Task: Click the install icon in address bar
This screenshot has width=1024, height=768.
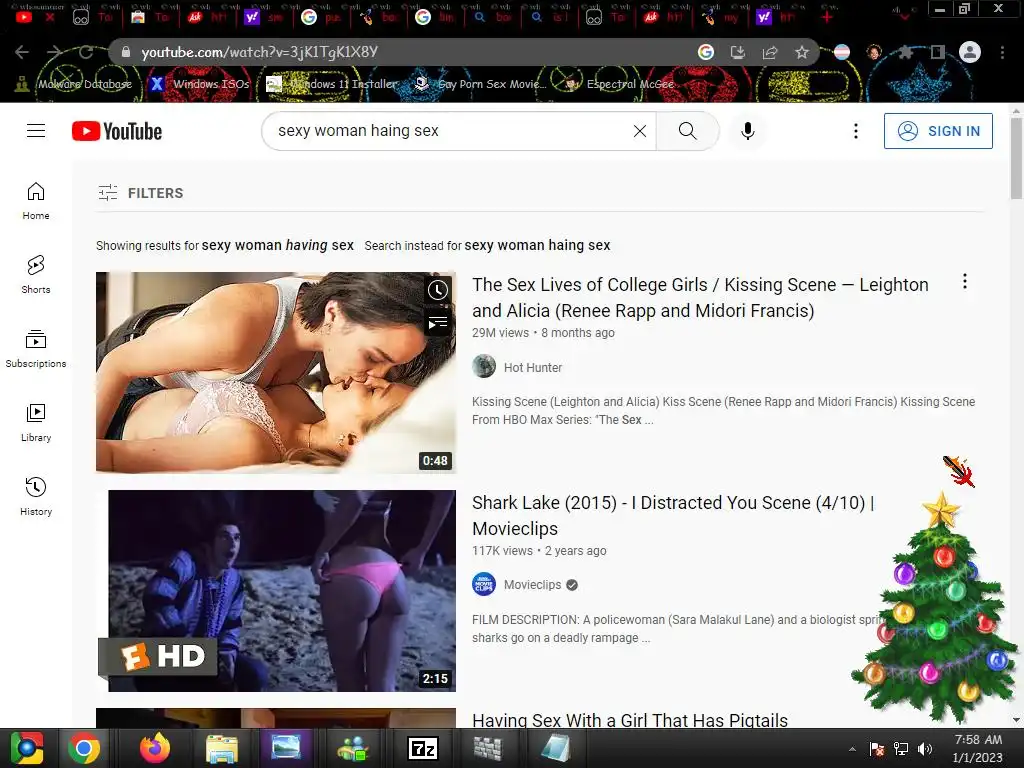Action: 738,52
